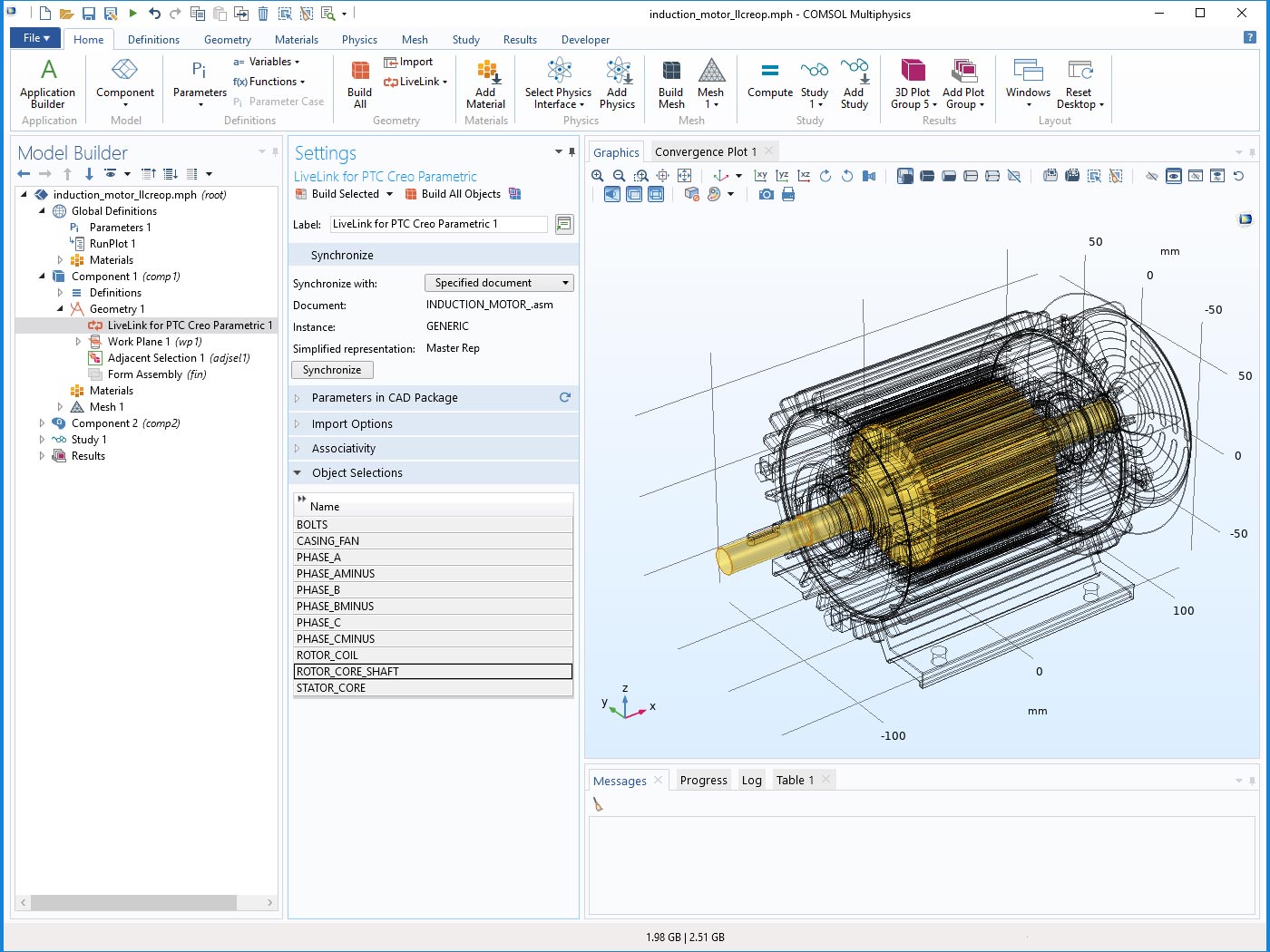Click the Print icon in Graphics toolbar
The height and width of the screenshot is (952, 1270).
click(788, 194)
